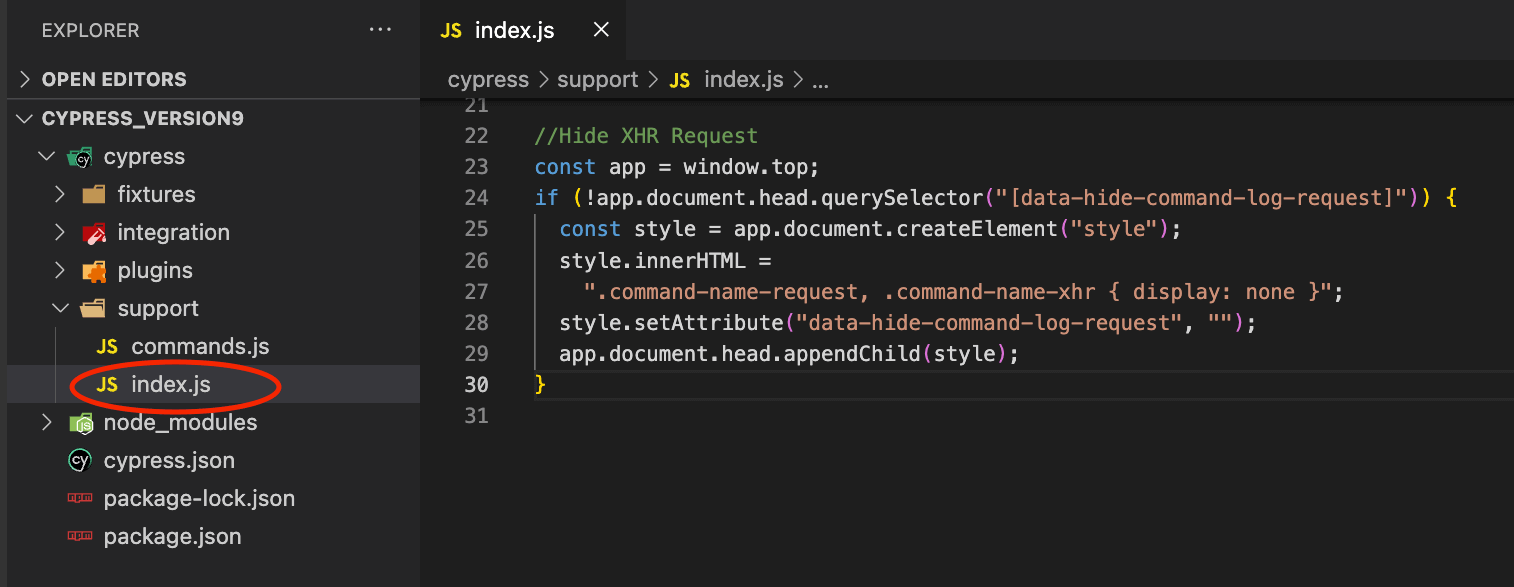Close the index.js editor tab
This screenshot has height=587, width=1514.
pyautogui.click(x=601, y=30)
